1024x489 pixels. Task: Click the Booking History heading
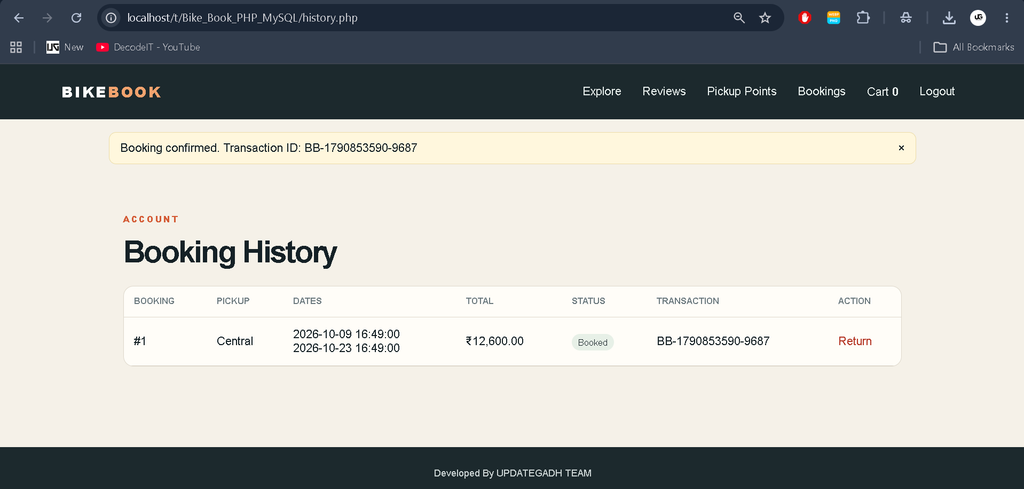(230, 253)
